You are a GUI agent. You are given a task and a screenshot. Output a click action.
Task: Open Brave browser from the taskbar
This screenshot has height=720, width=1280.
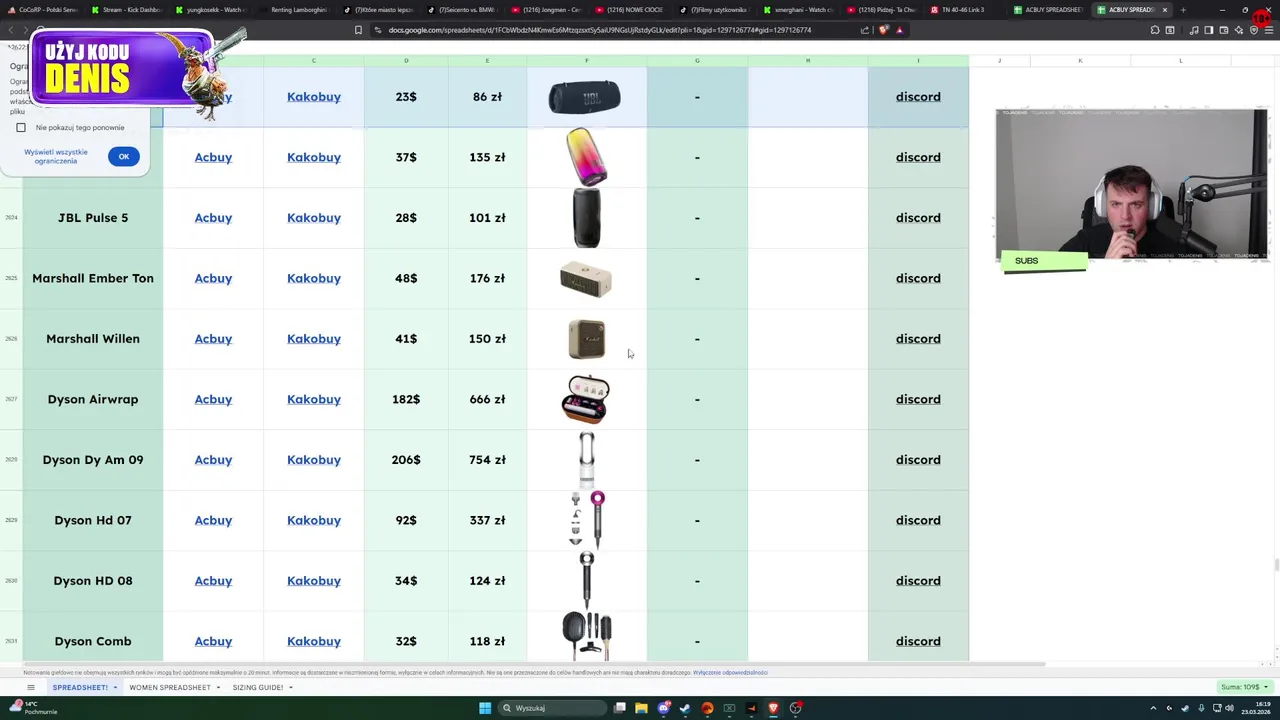point(773,708)
